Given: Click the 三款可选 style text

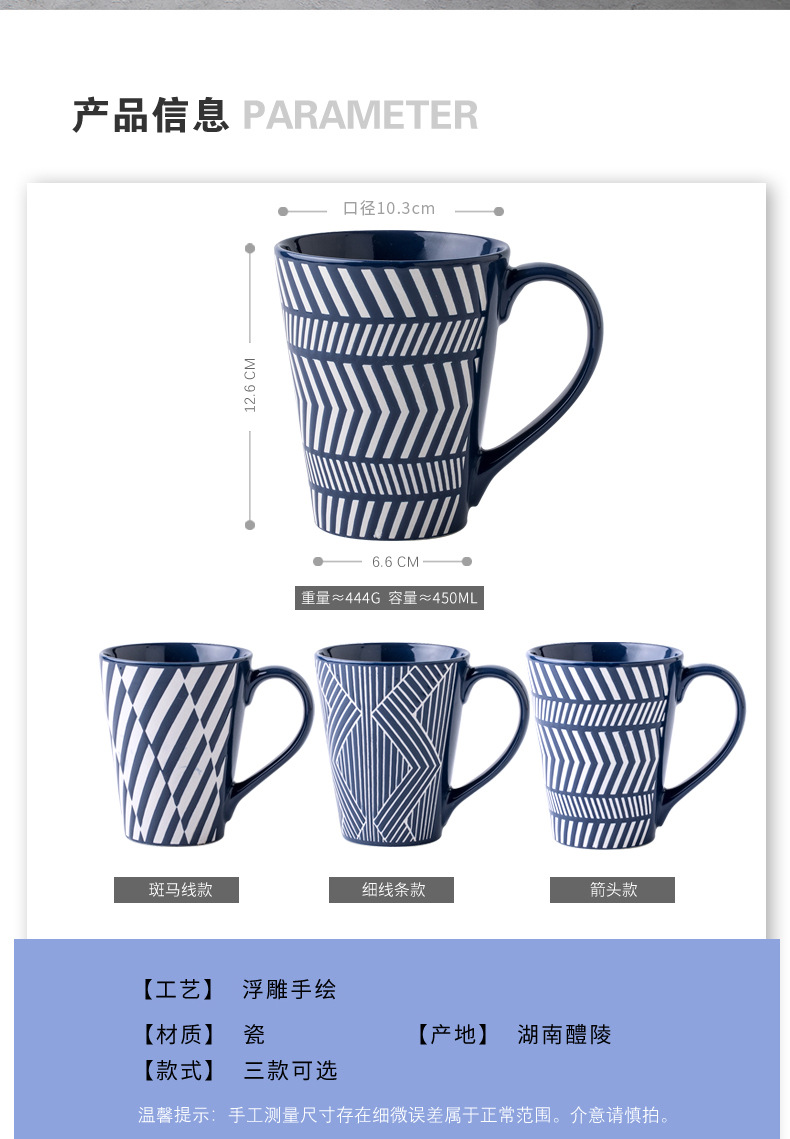Looking at the screenshot, I should coord(290,1071).
